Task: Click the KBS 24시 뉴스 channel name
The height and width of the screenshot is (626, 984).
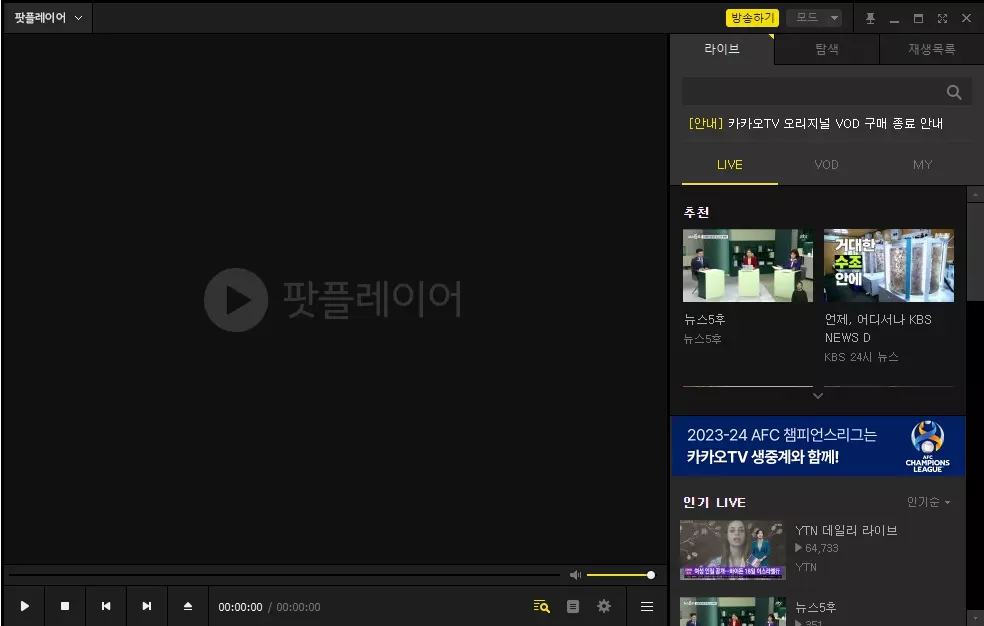Action: click(x=861, y=357)
